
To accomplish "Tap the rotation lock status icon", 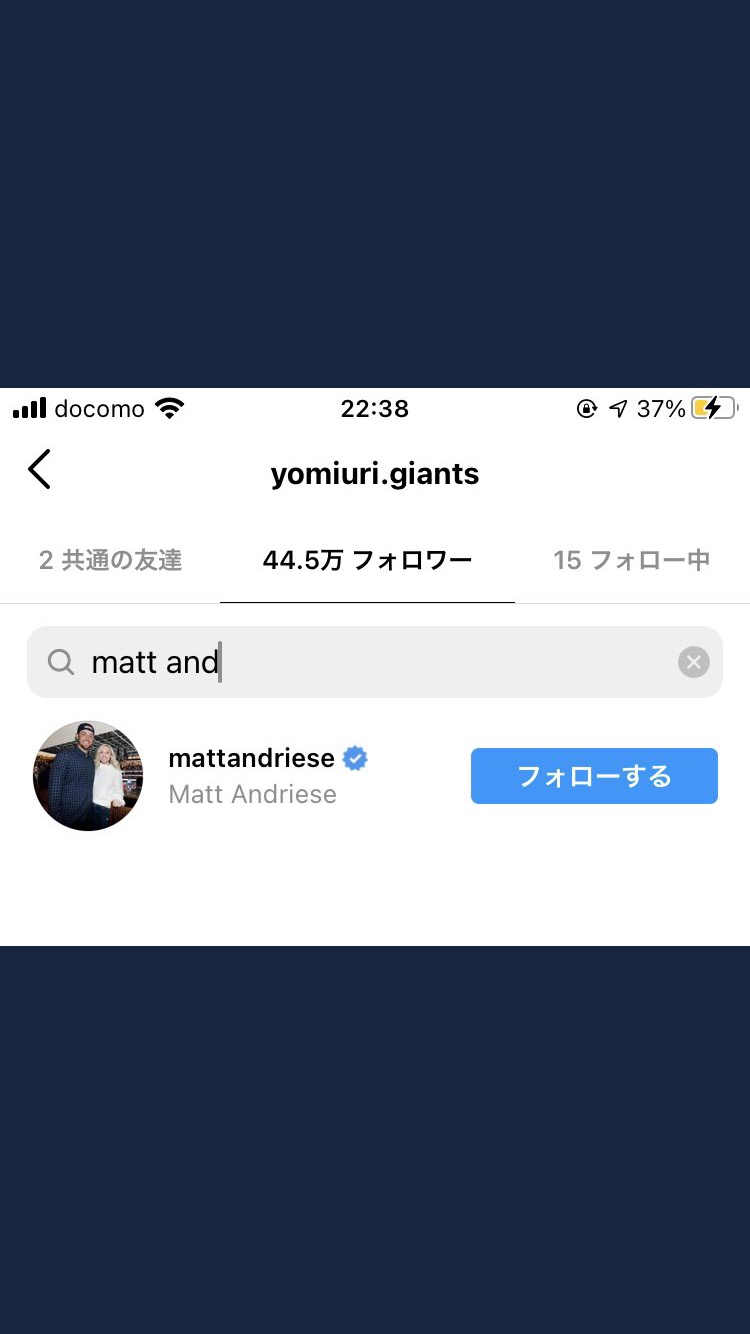I will (587, 408).
